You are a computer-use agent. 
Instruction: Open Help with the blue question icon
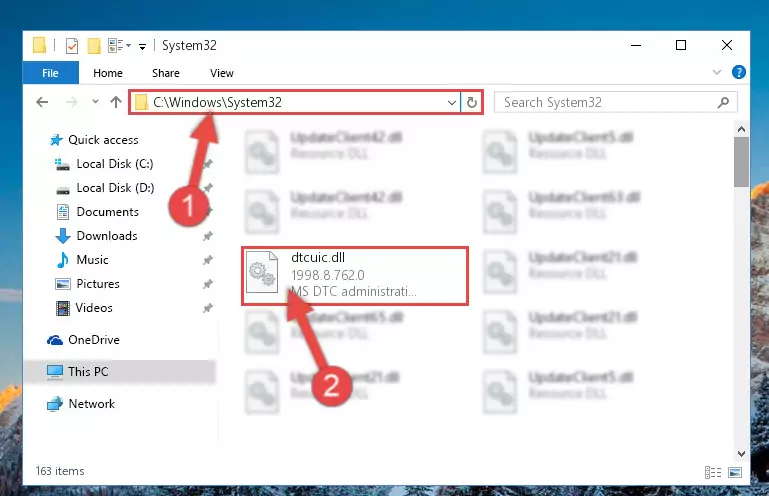738,72
